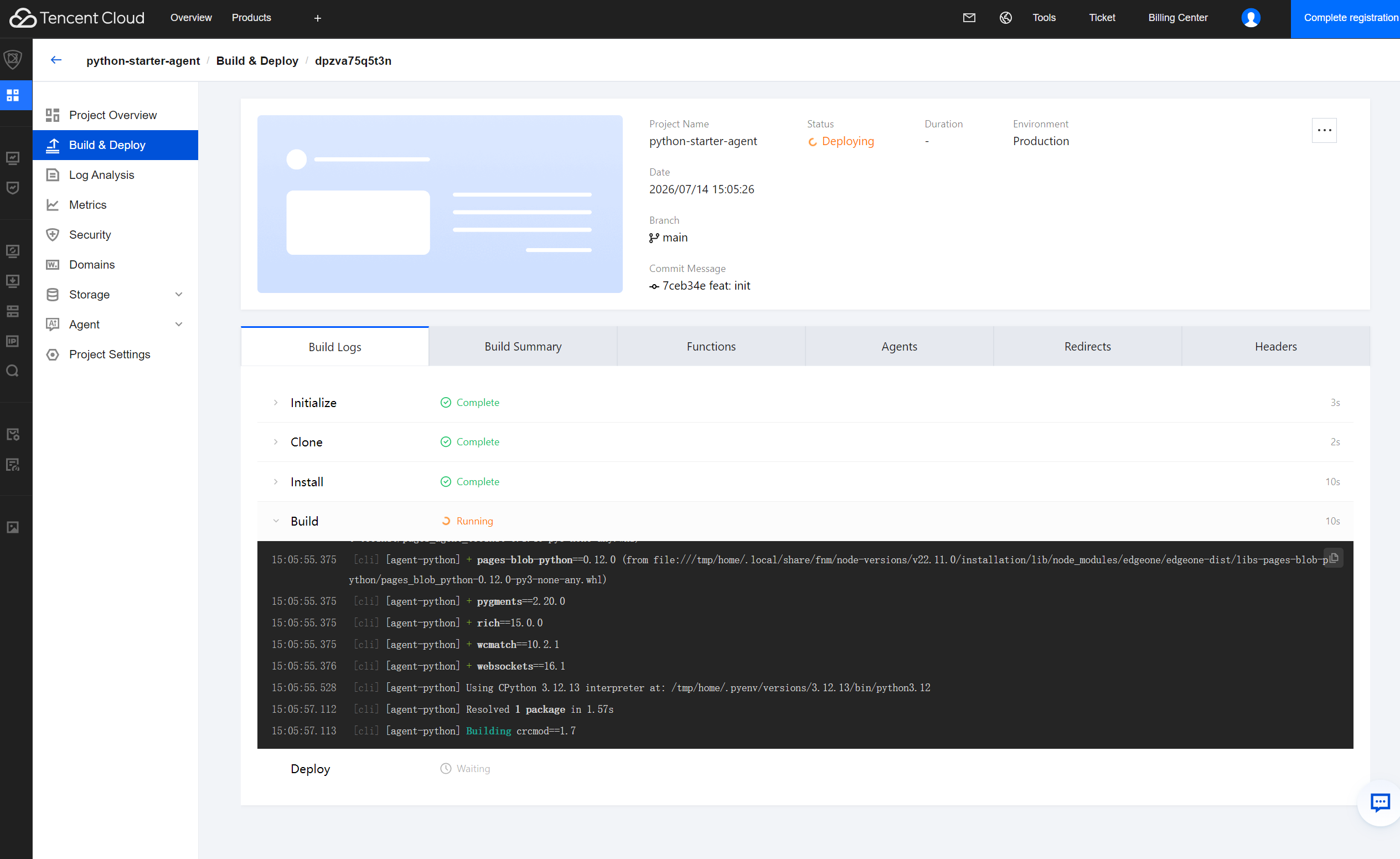Expand the Install step logs
The image size is (1400, 859).
point(276,481)
